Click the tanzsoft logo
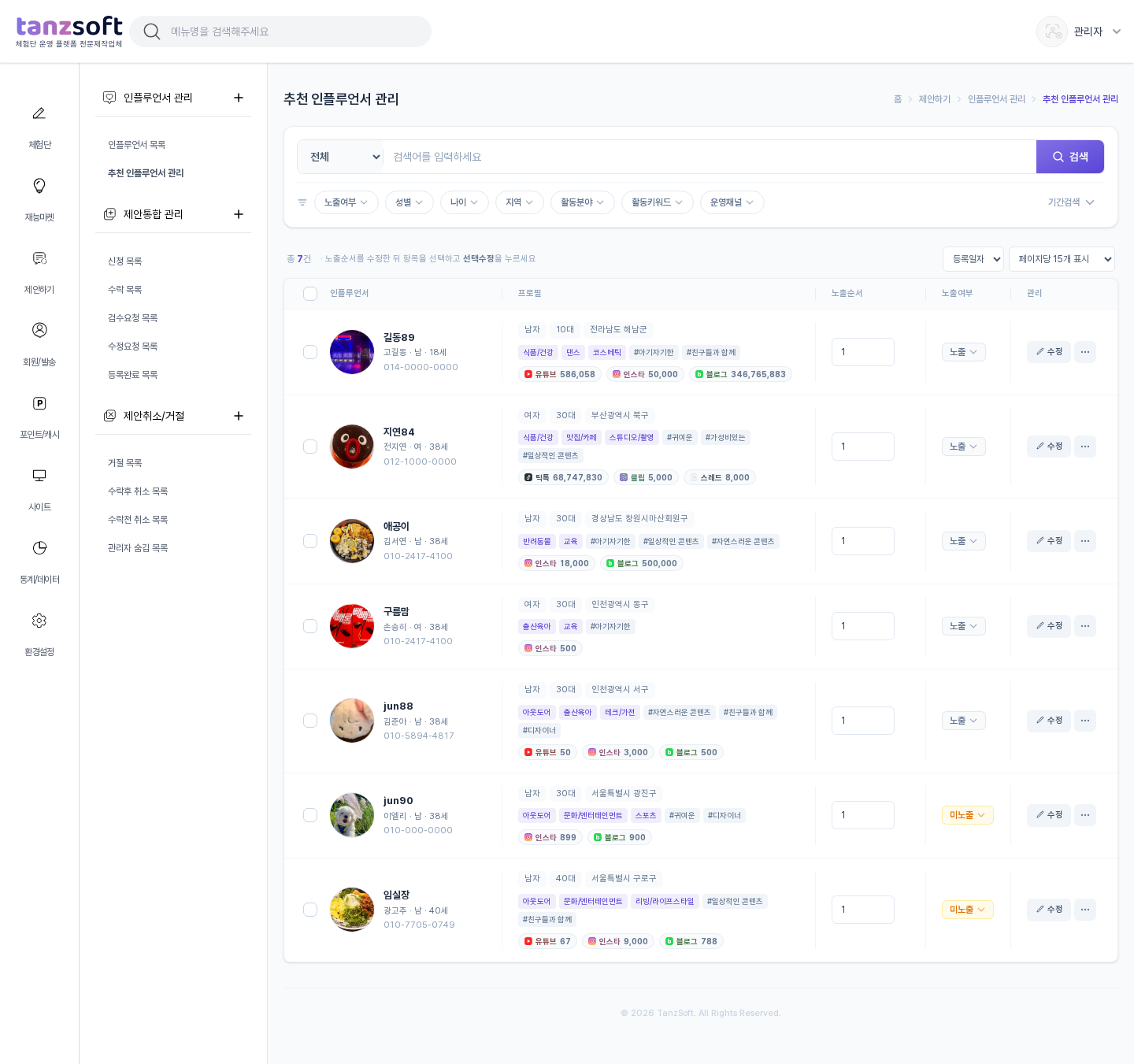 pos(69,32)
